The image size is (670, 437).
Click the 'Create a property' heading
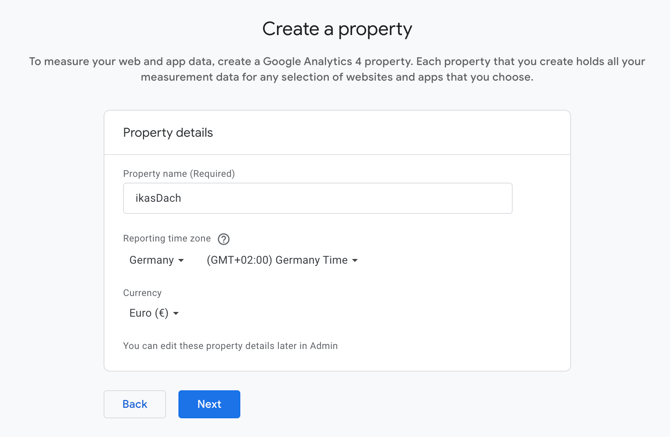(337, 29)
